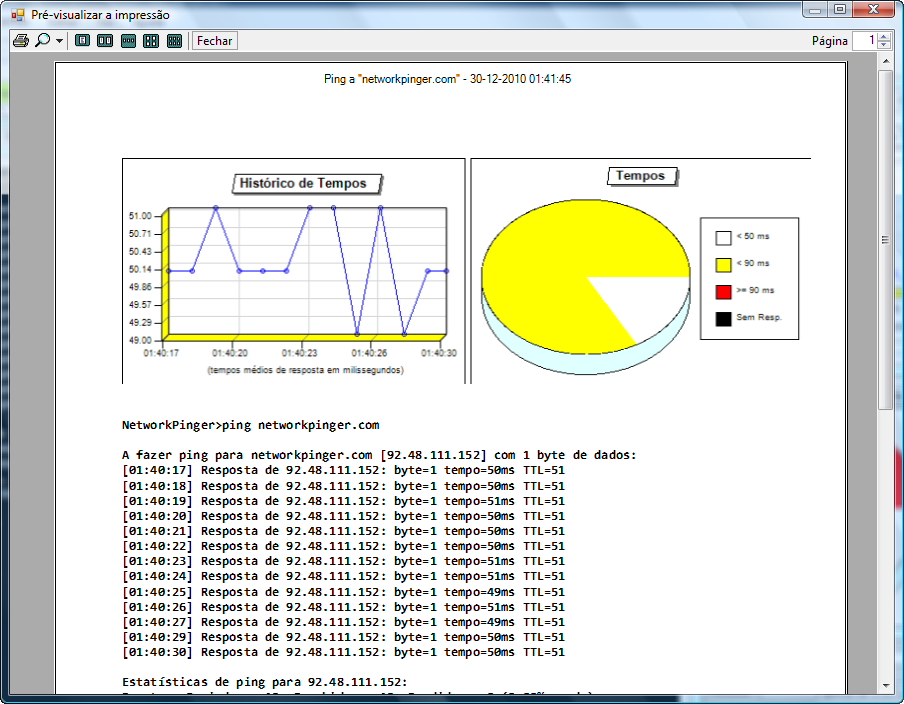Image resolution: width=904 pixels, height=704 pixels.
Task: Close the Pré-visualizar a impressão window
Action: point(873,10)
